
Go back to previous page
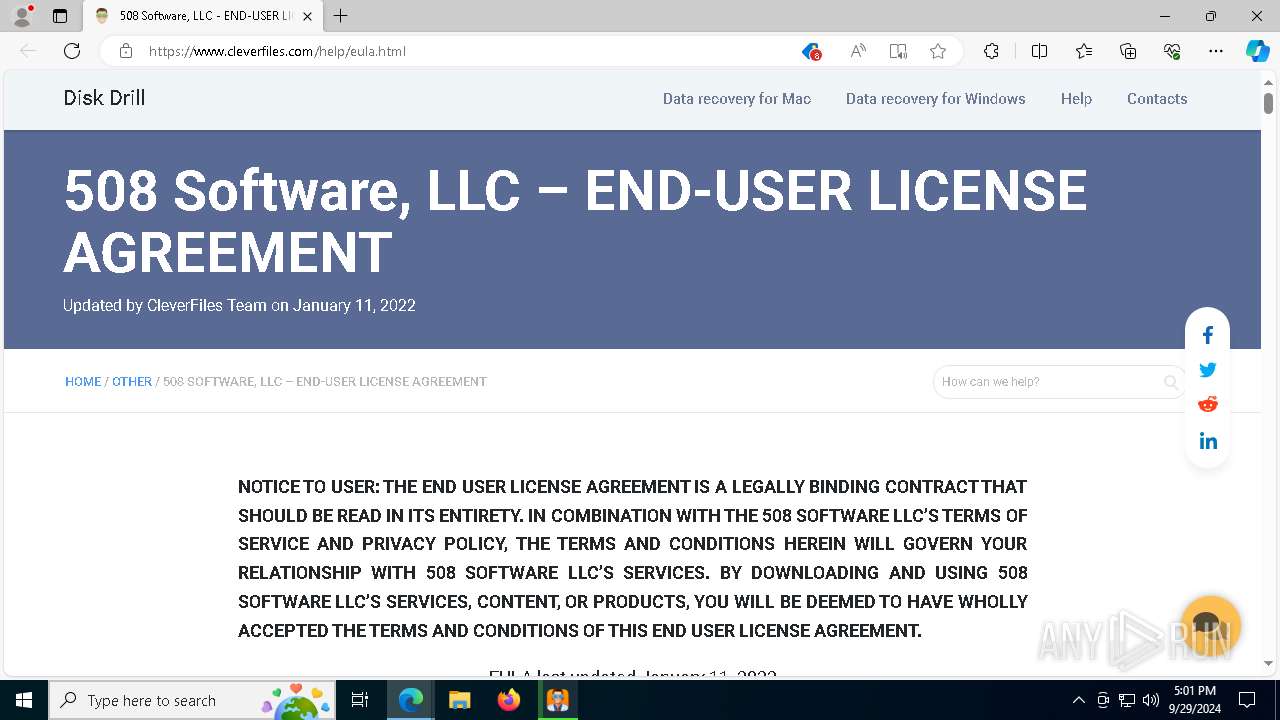[28, 51]
